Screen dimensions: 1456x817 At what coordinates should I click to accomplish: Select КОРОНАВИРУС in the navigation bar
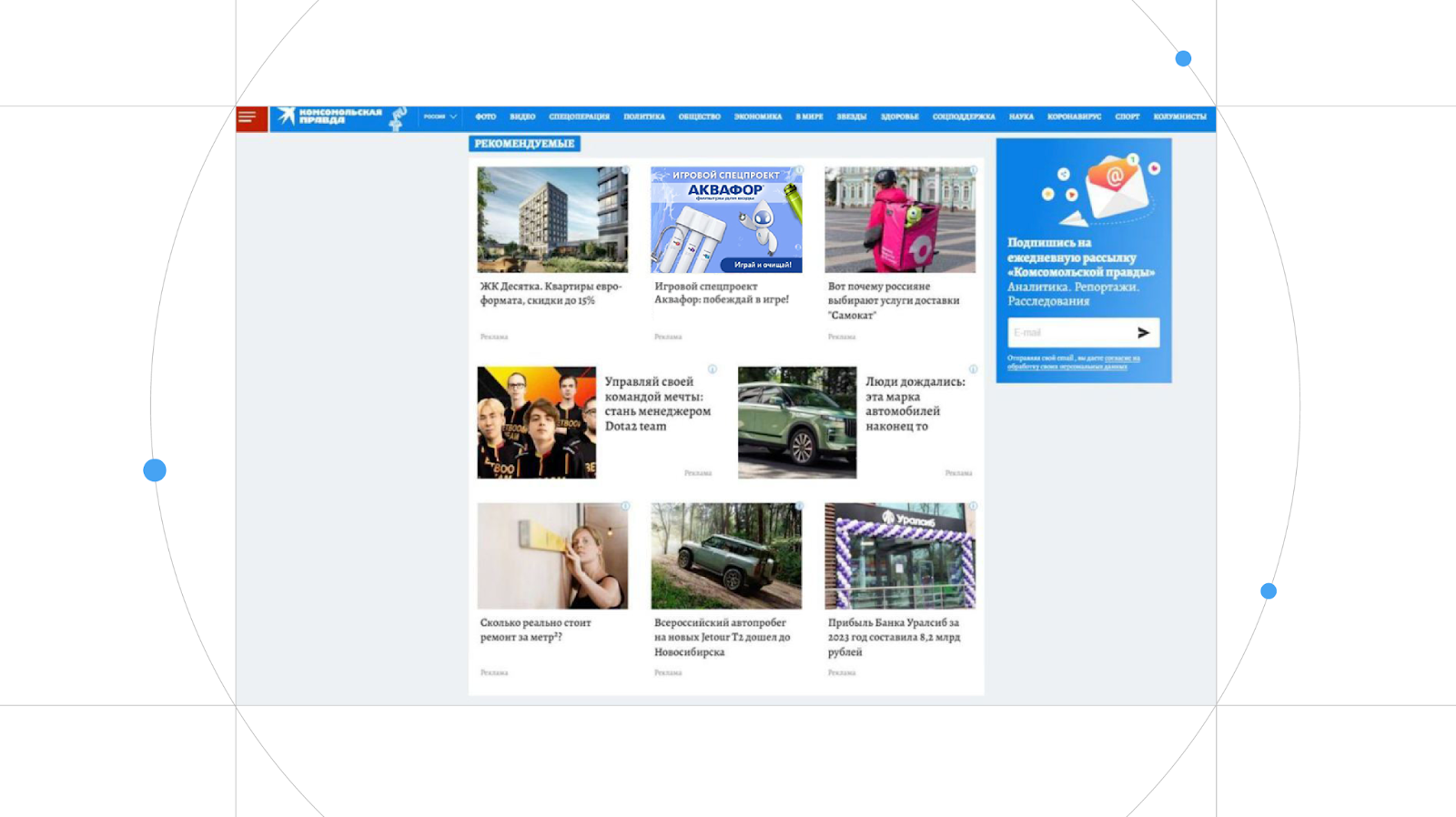[1074, 116]
